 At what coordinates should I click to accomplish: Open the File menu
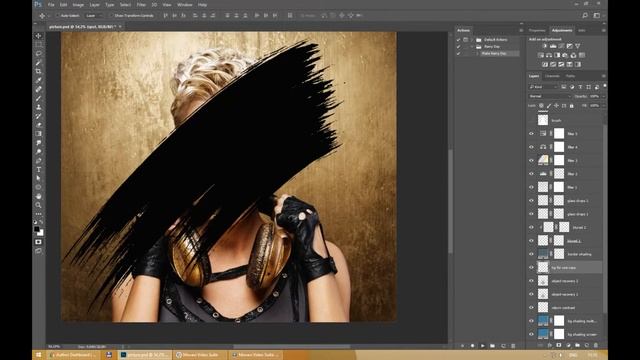[51, 5]
